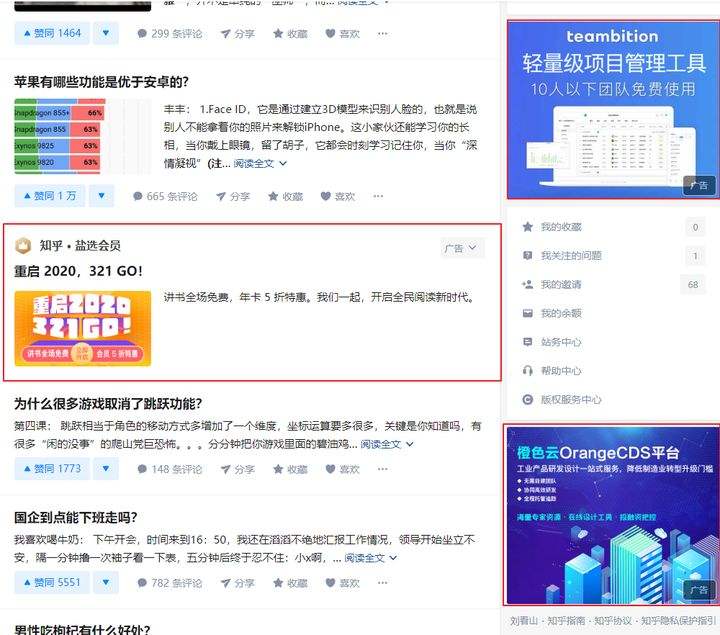Open the orange 重启2020 promotional banner image

click(x=83, y=328)
